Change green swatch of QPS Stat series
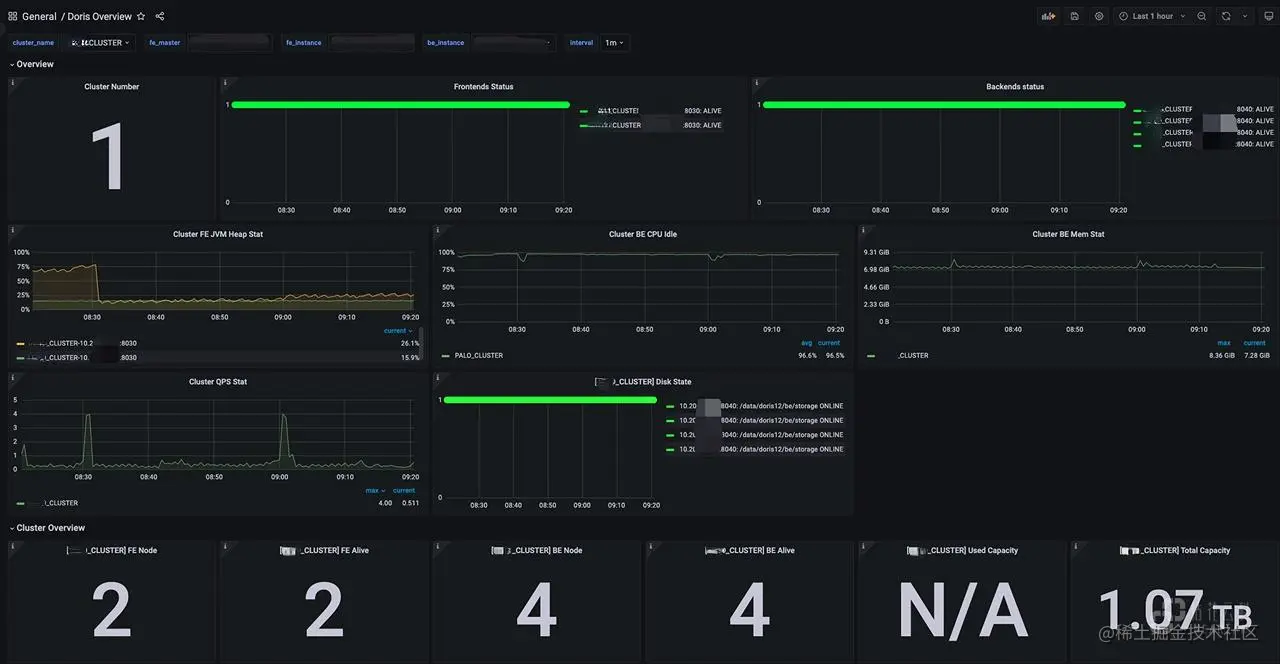This screenshot has width=1280, height=664. 20,503
